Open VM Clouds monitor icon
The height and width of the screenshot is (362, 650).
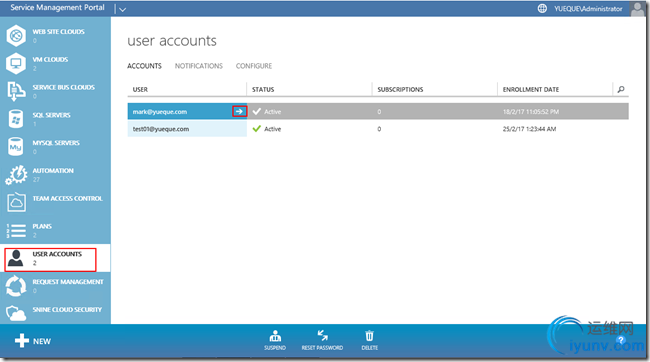16,63
